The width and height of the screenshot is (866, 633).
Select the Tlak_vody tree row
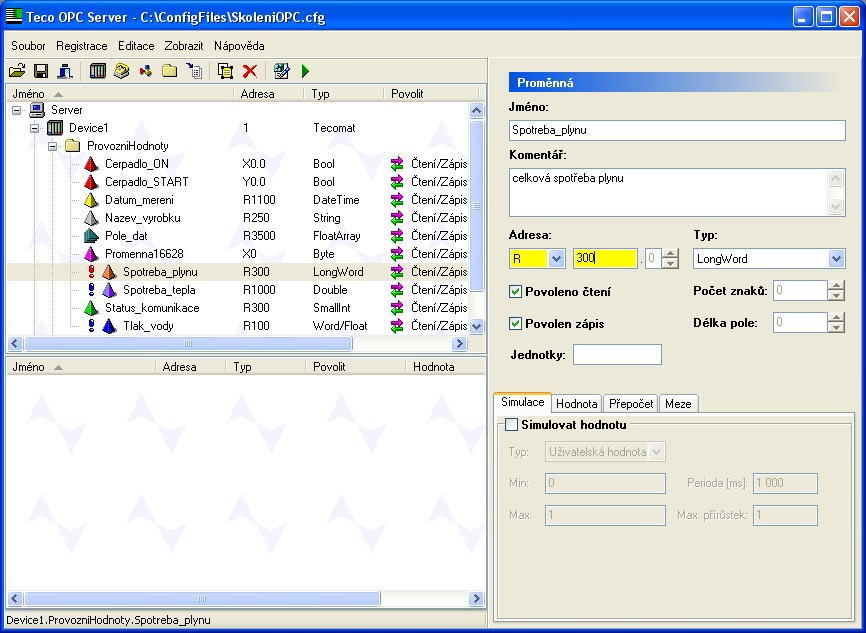[x=237, y=326]
